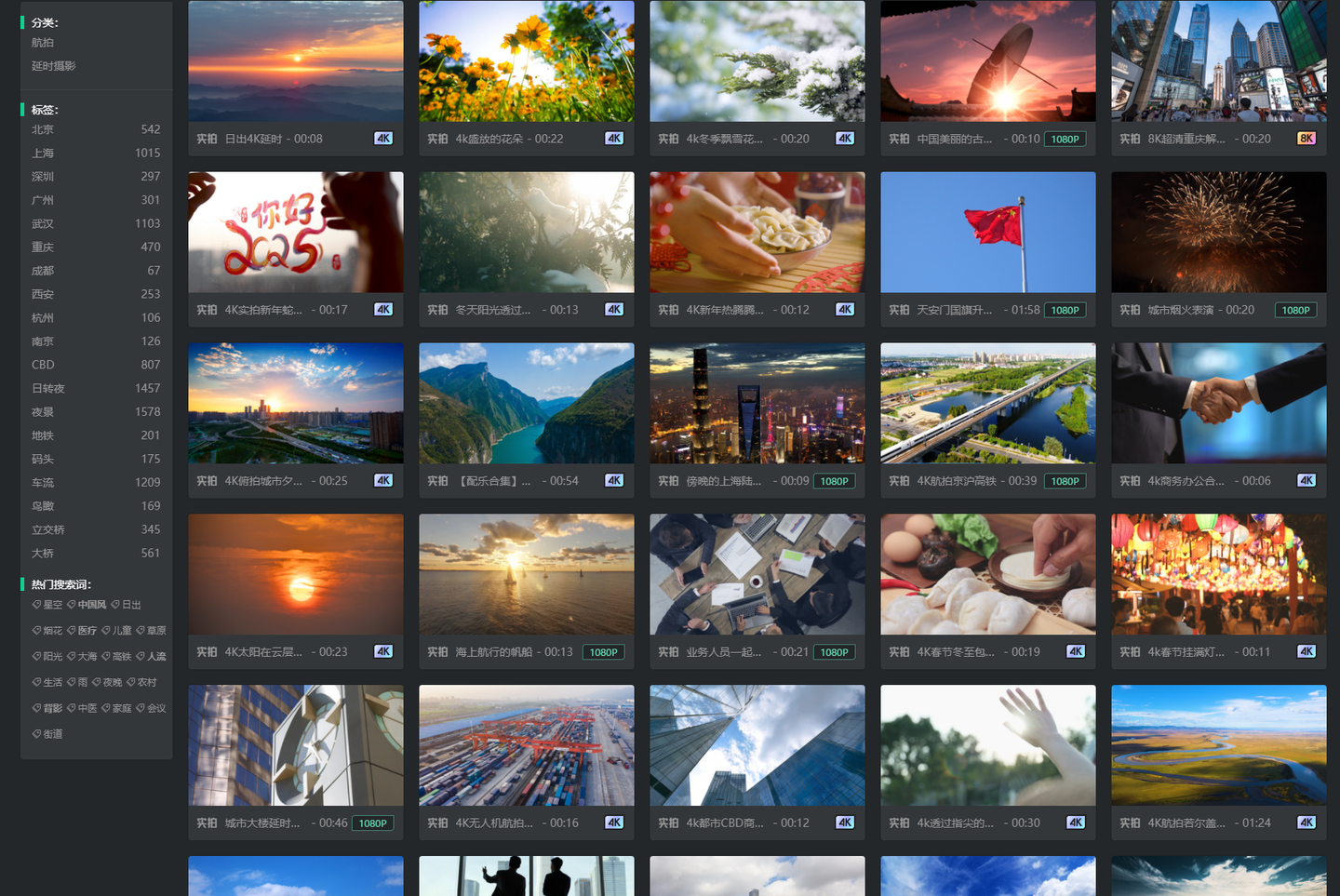This screenshot has height=896, width=1340.
Task: Click the title 4K航拍京沪高铁
Action: click(x=957, y=481)
